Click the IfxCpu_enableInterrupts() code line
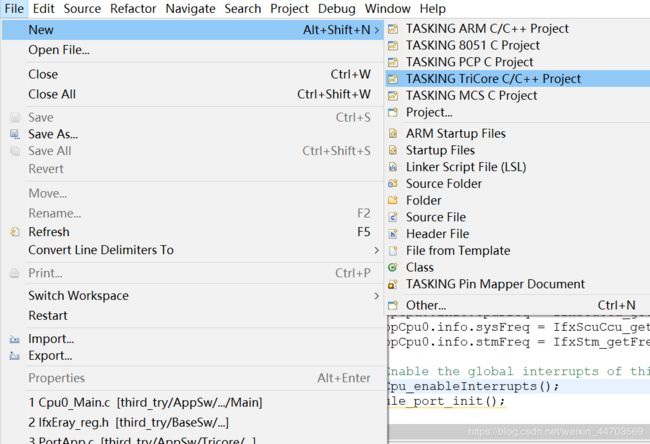The image size is (650, 444). 519,386
